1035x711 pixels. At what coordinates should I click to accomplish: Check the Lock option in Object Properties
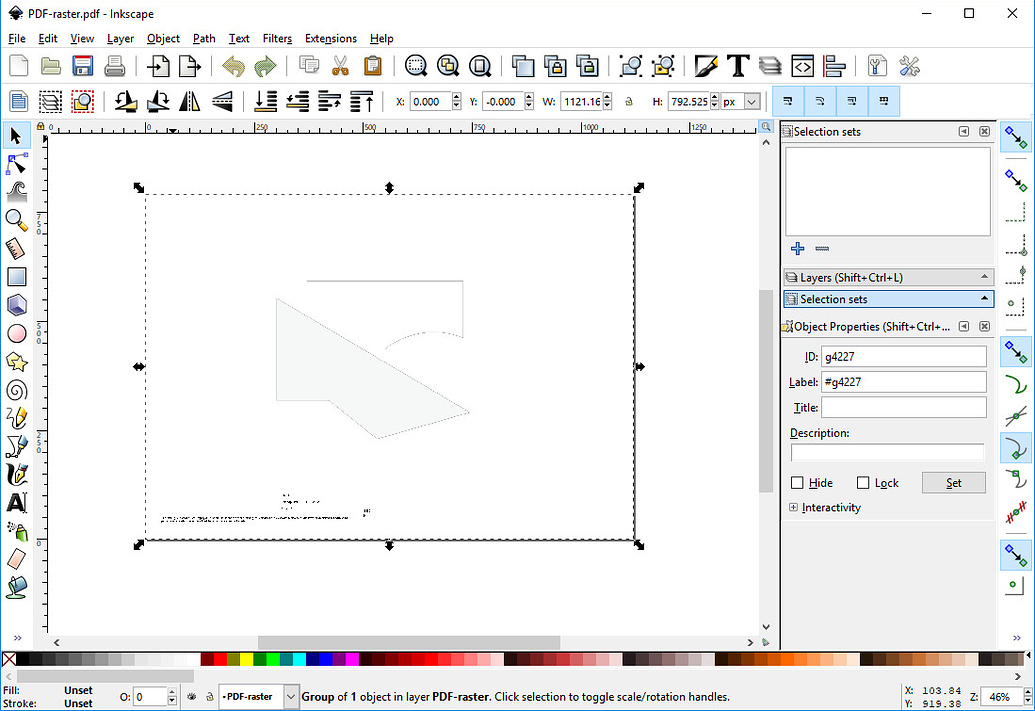(x=862, y=483)
